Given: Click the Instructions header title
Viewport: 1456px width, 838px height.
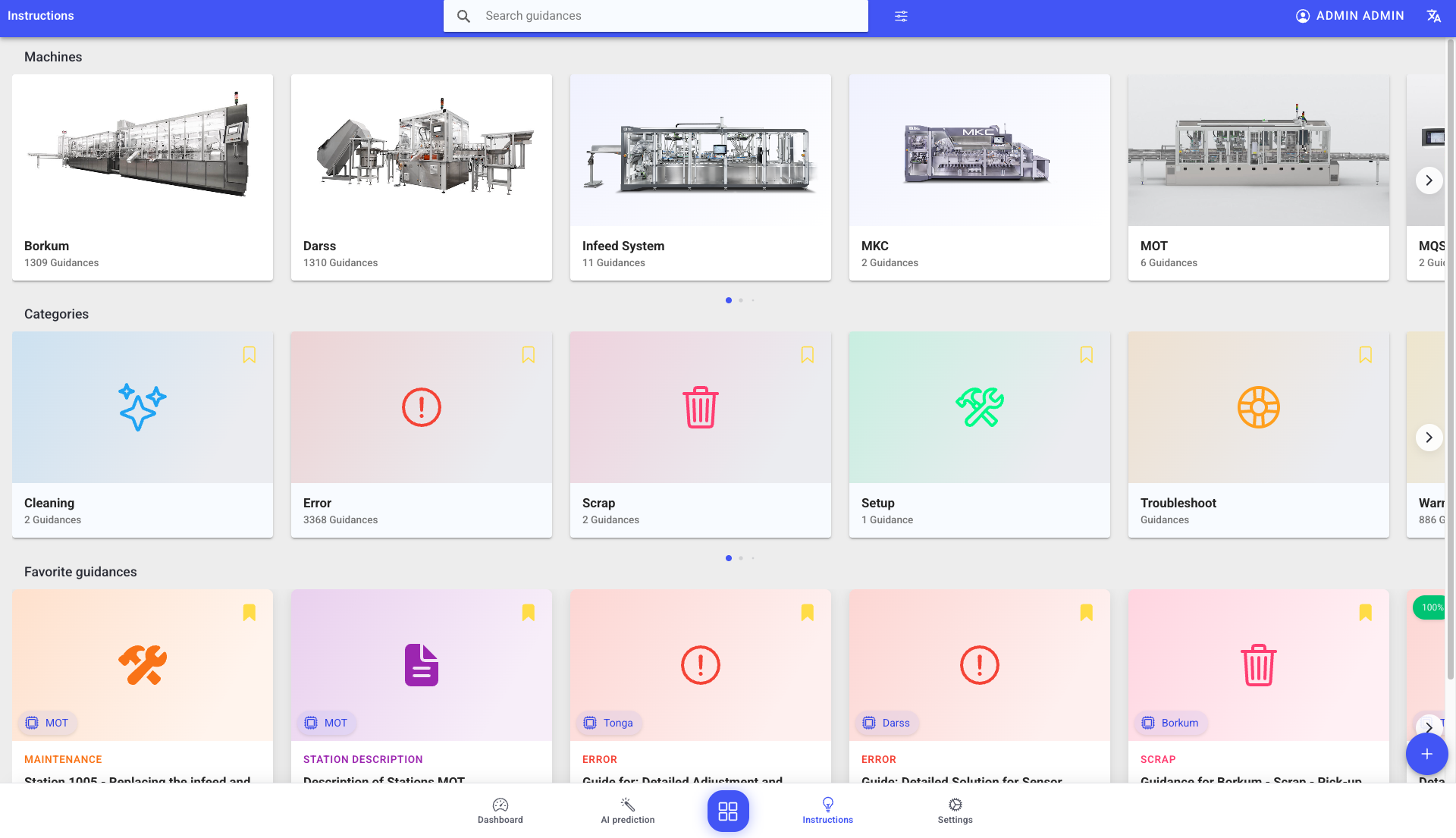Looking at the screenshot, I should click(41, 16).
